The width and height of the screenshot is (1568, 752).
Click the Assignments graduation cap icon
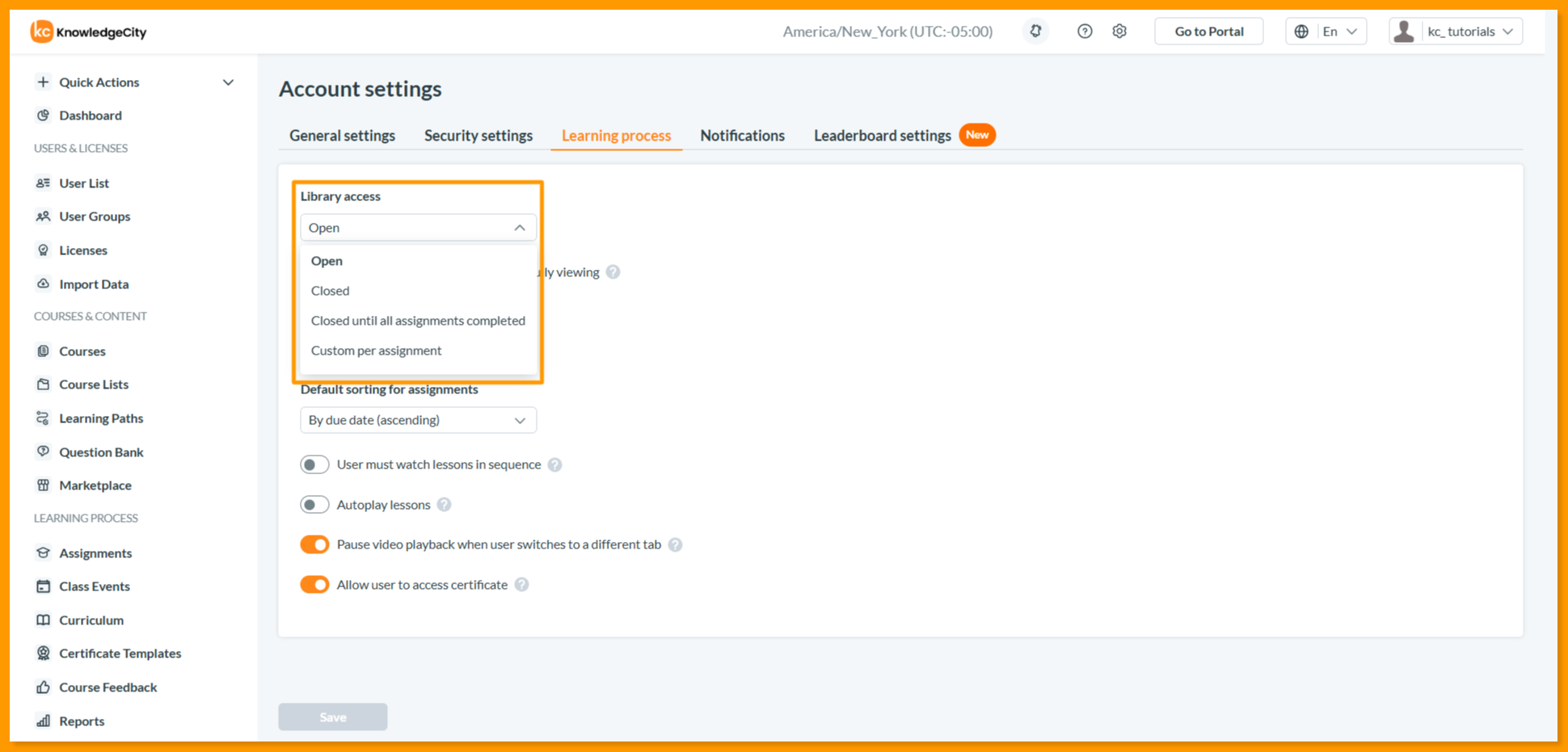click(x=44, y=553)
